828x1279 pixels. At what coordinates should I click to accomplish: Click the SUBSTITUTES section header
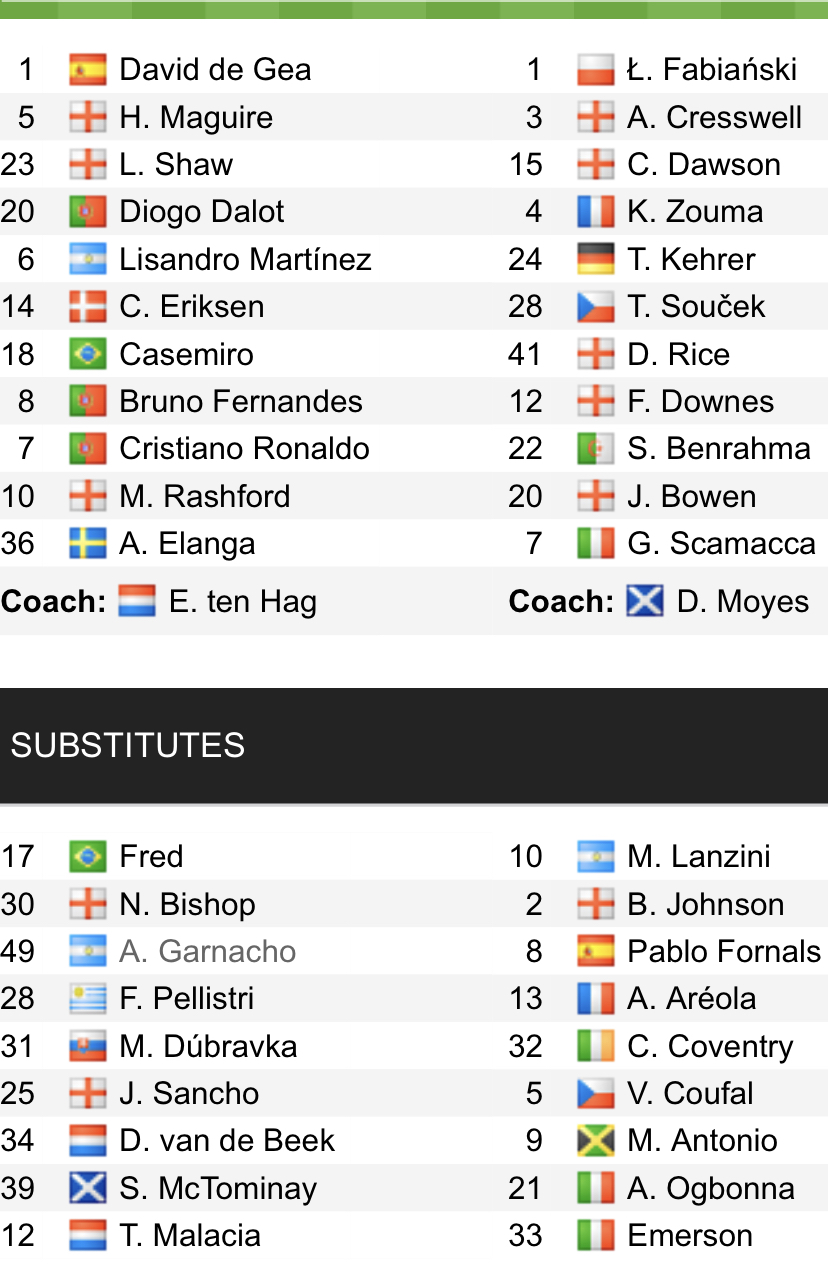click(x=128, y=746)
